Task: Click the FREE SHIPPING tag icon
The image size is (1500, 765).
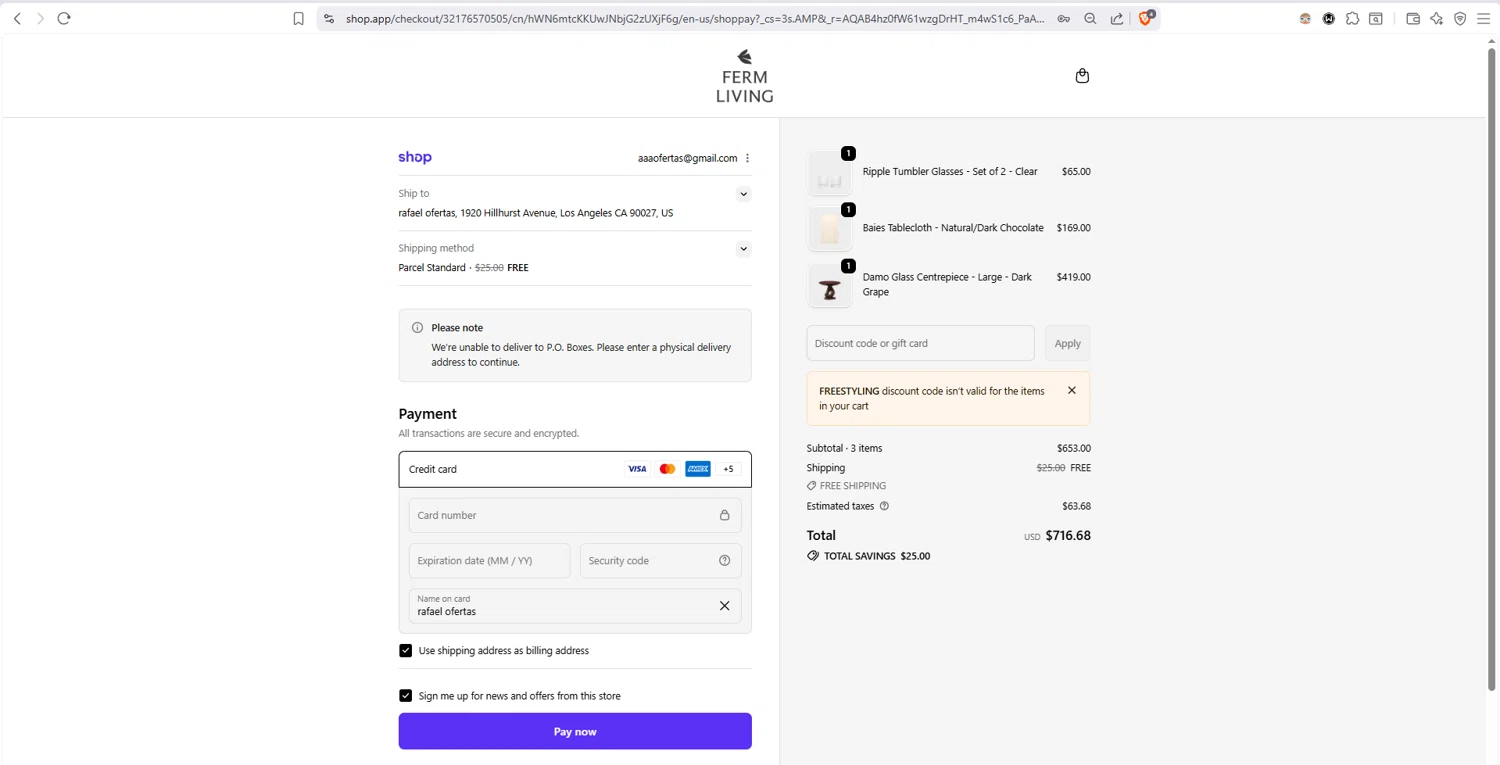Action: tap(812, 486)
